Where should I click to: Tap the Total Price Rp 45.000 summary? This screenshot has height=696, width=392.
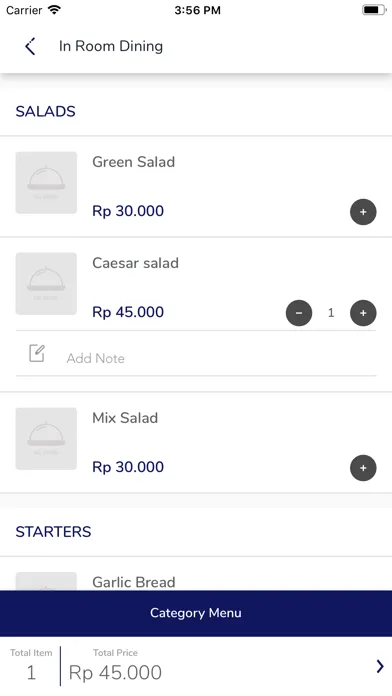(x=115, y=666)
